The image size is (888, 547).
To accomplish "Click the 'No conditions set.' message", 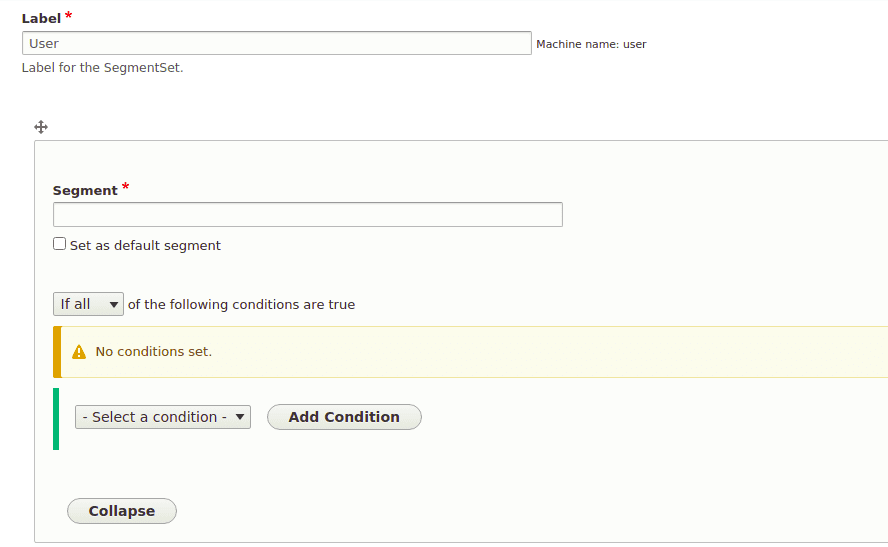I will click(153, 352).
